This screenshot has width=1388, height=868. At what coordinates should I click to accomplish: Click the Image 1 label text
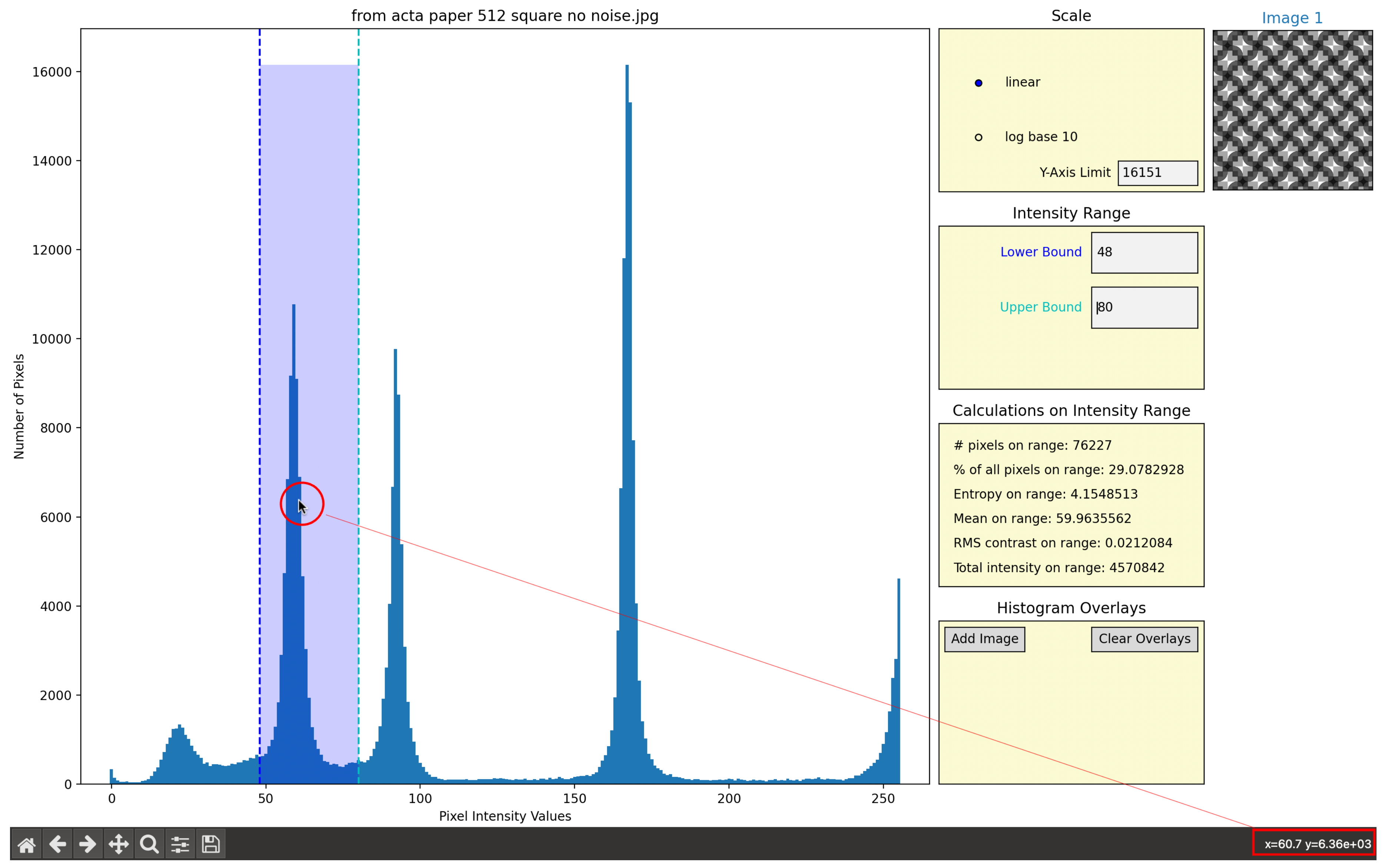coord(1292,19)
